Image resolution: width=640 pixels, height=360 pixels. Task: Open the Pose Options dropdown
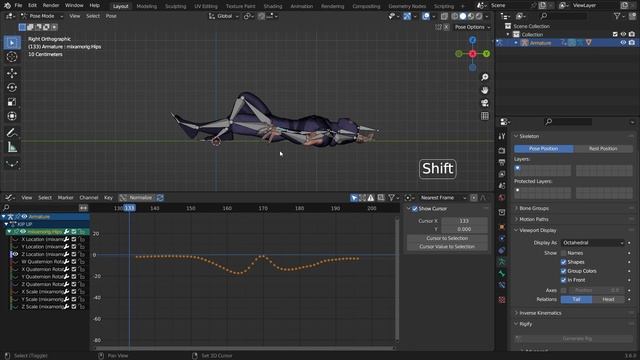[472, 27]
